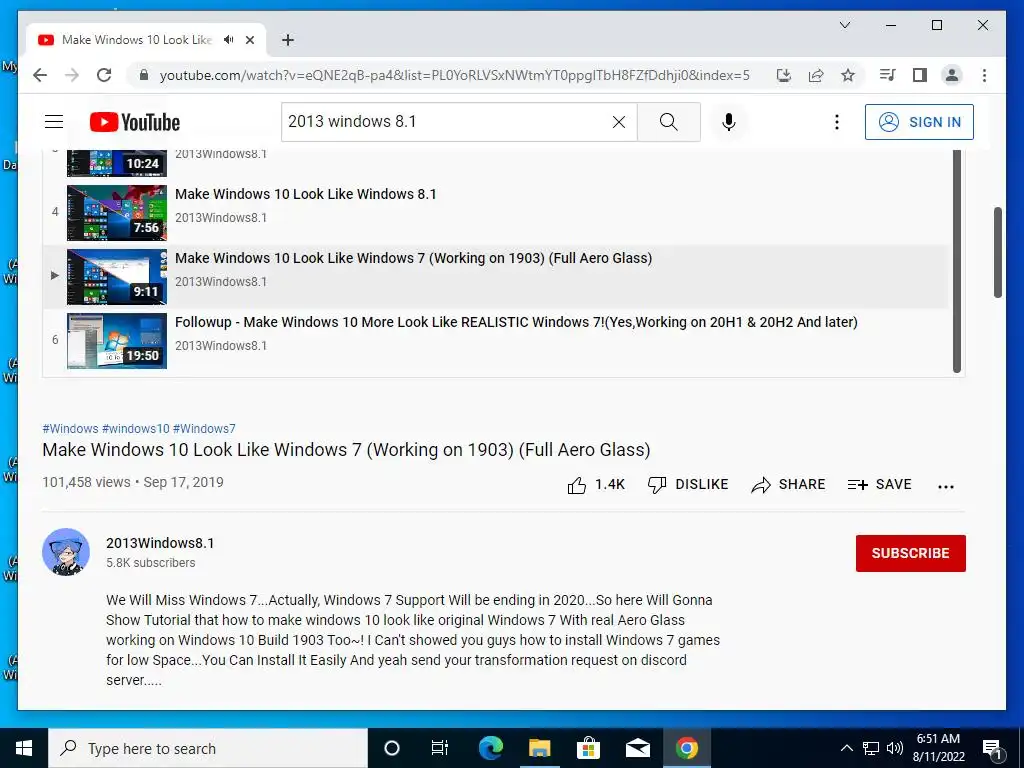This screenshot has height=768, width=1024.
Task: Show hidden system tray icons
Action: click(846, 748)
